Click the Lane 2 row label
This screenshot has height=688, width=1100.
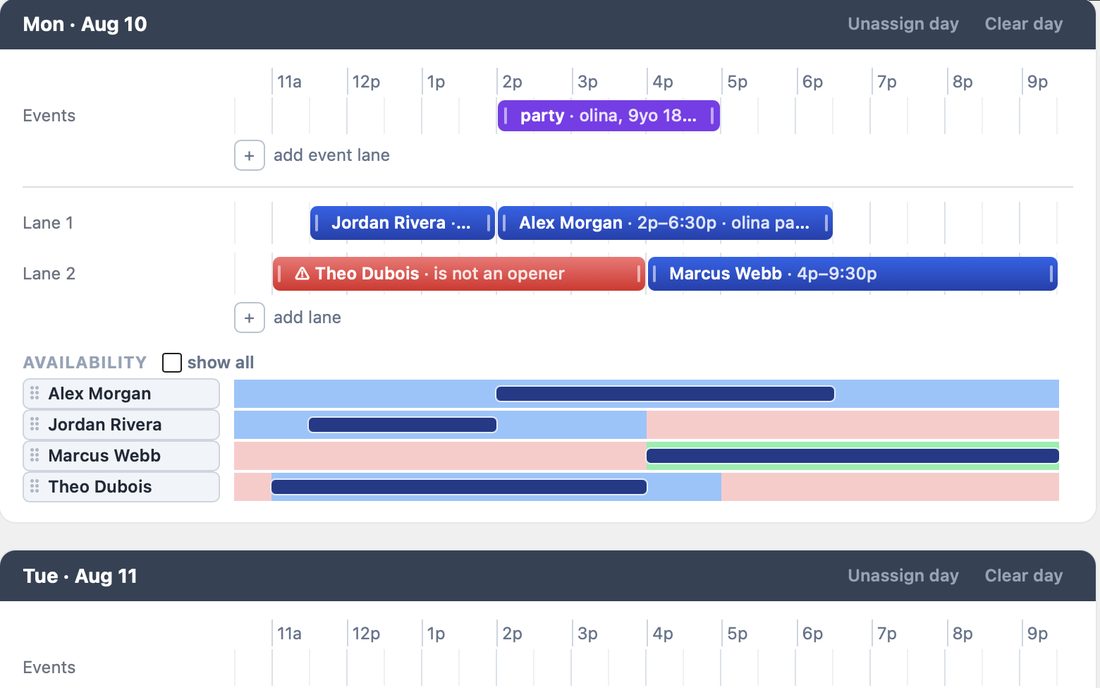point(48,274)
